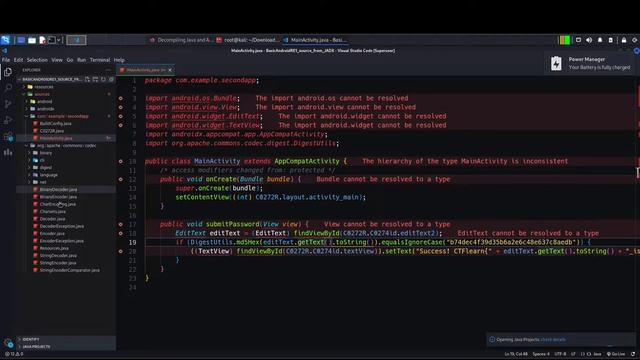This screenshot has width=640, height=360.
Task: Click the lock screen icon in system tray
Action: [624, 40]
